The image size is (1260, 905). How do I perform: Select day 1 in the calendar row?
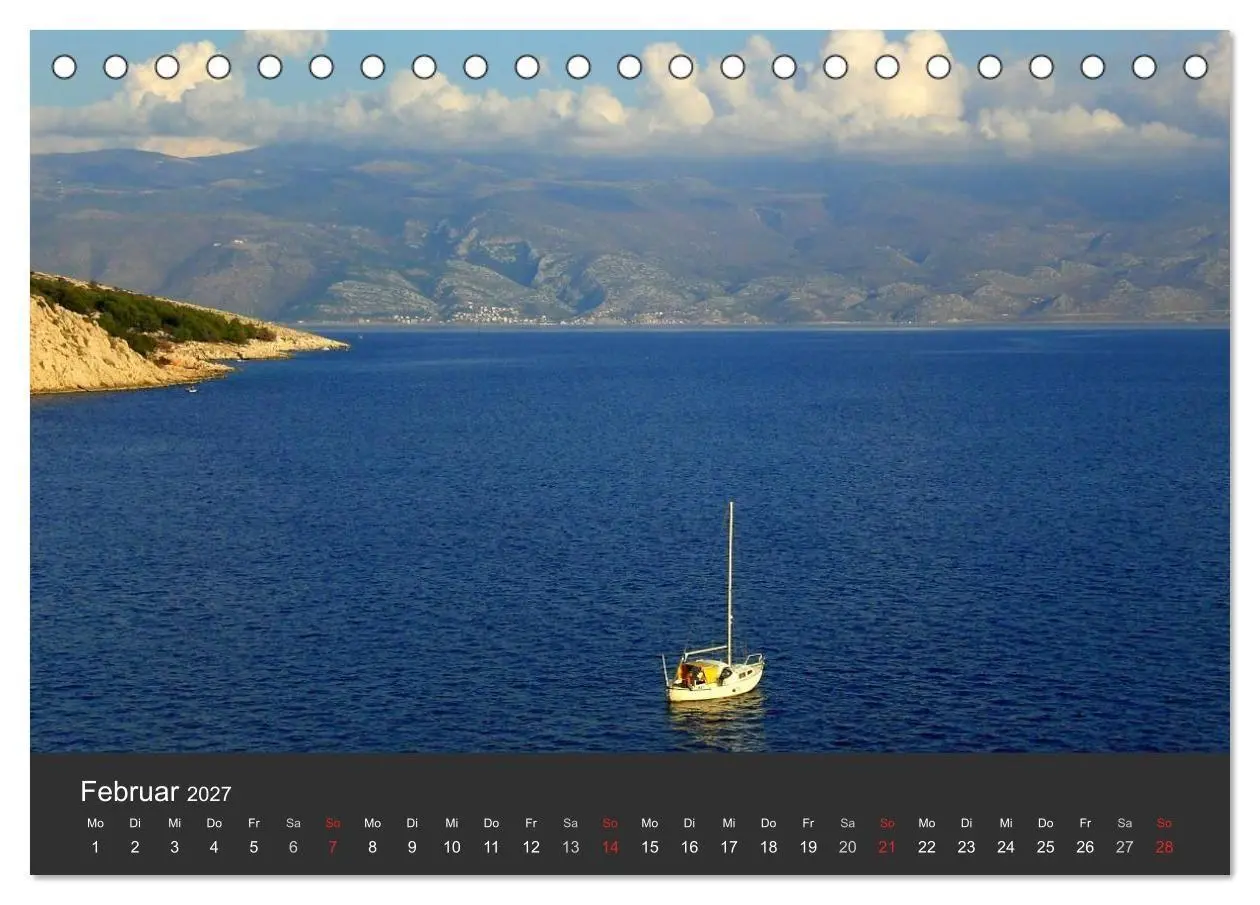(x=95, y=847)
